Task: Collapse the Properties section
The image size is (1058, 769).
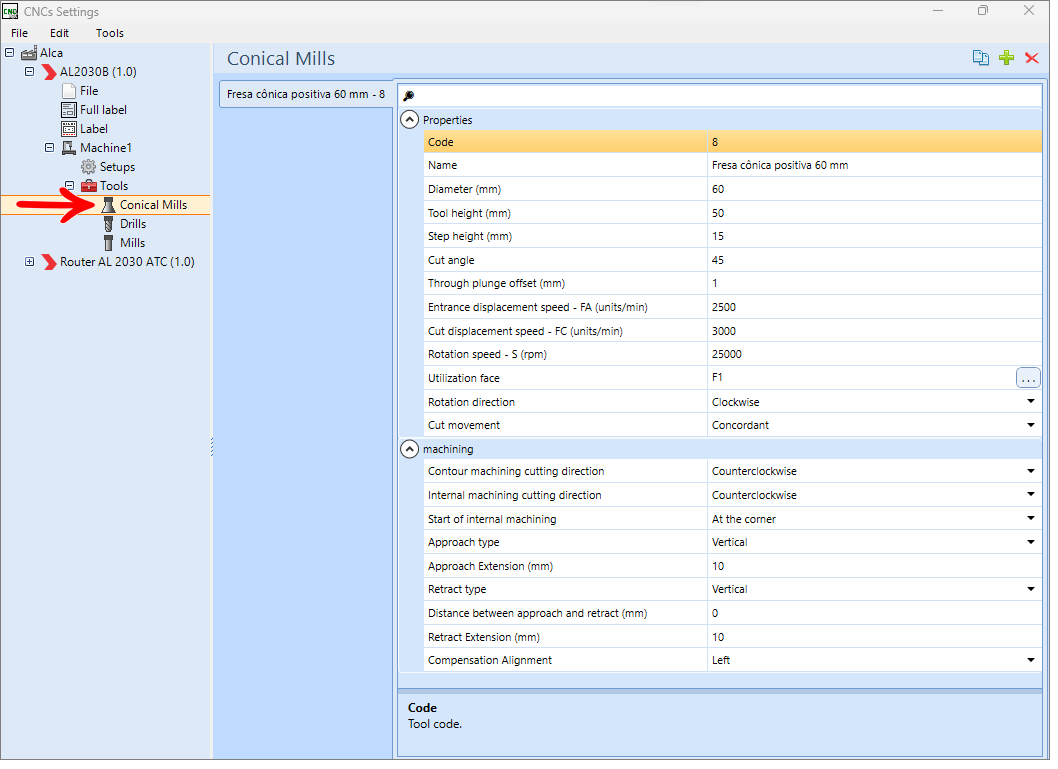Action: (x=412, y=121)
